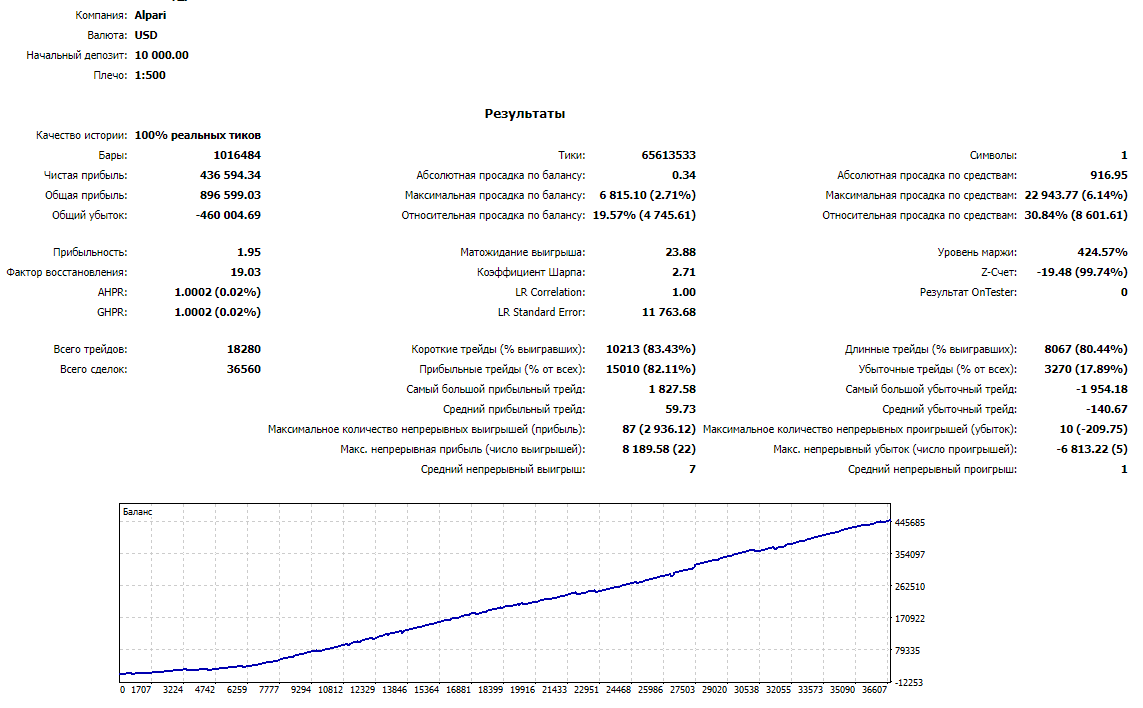Select relative balance drawdown 19.57% (4 745.61)
The image size is (1143, 708).
click(x=644, y=215)
